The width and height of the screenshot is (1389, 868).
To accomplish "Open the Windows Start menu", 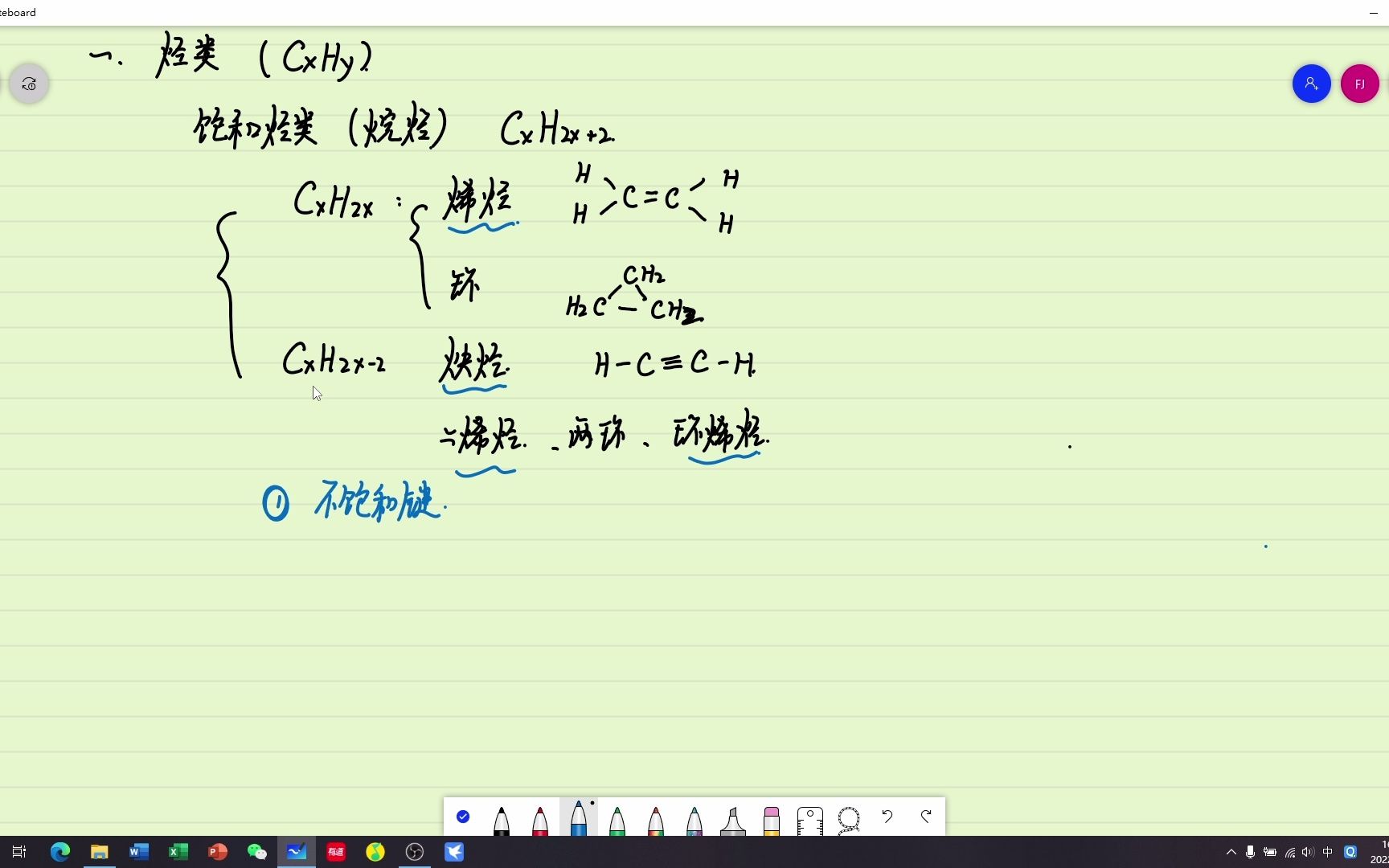I will pos(19,852).
